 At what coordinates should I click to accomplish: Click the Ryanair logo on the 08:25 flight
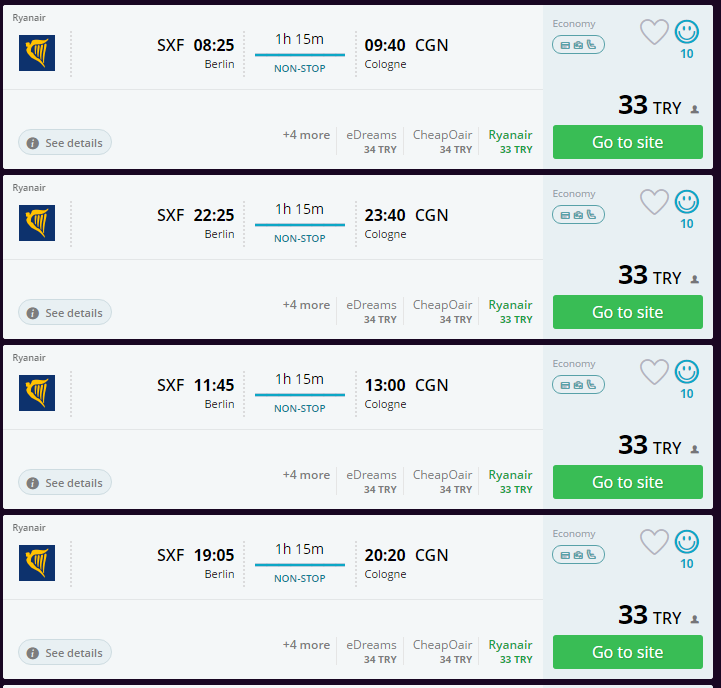coord(37,53)
